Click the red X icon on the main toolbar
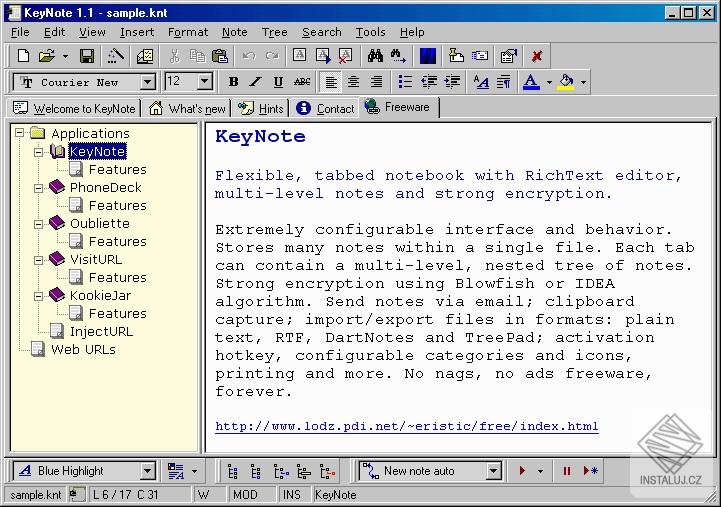The height and width of the screenshot is (507, 721). (x=537, y=56)
